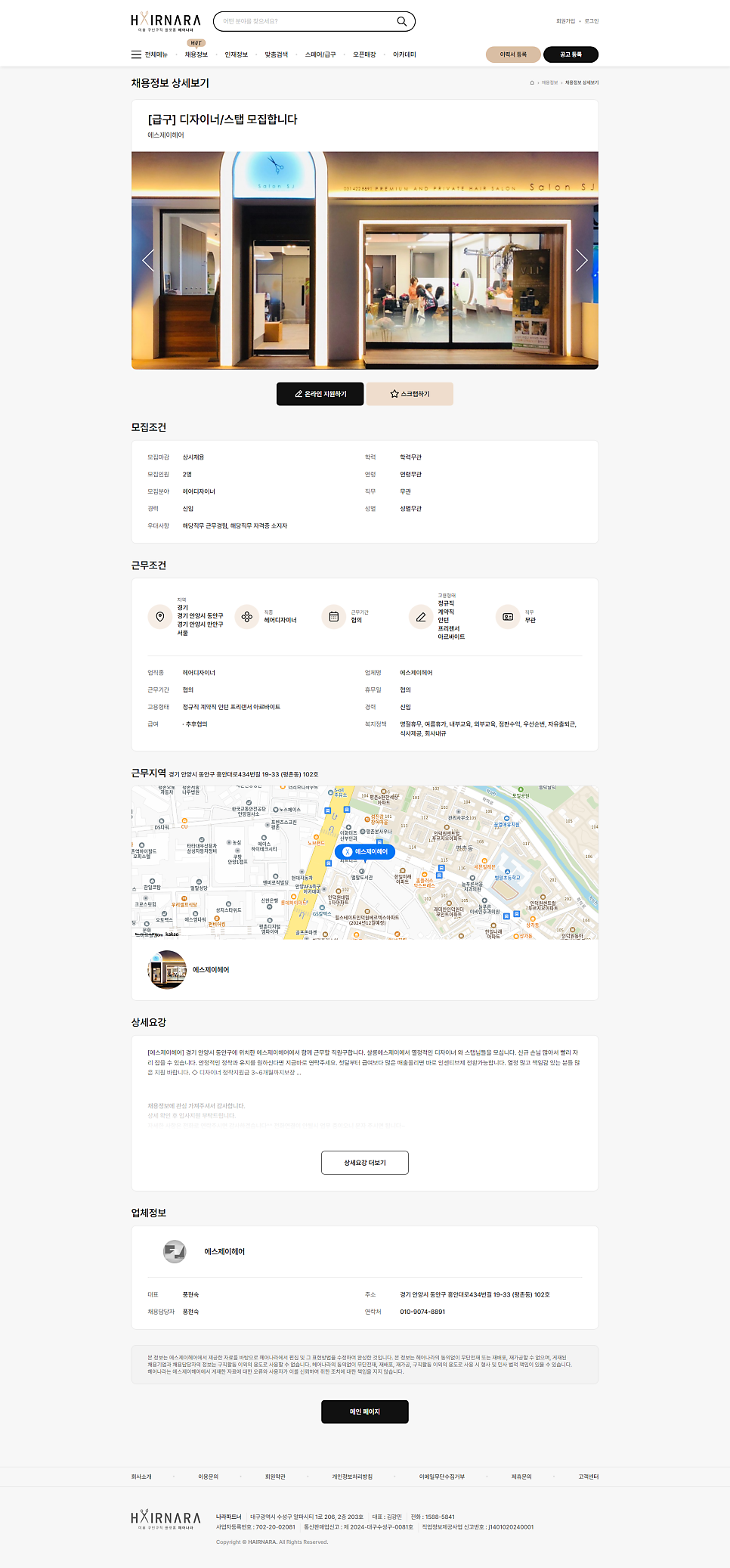Screen dimensions: 730x1568
Task: Click the location pin icon for 지역
Action: coord(160,617)
